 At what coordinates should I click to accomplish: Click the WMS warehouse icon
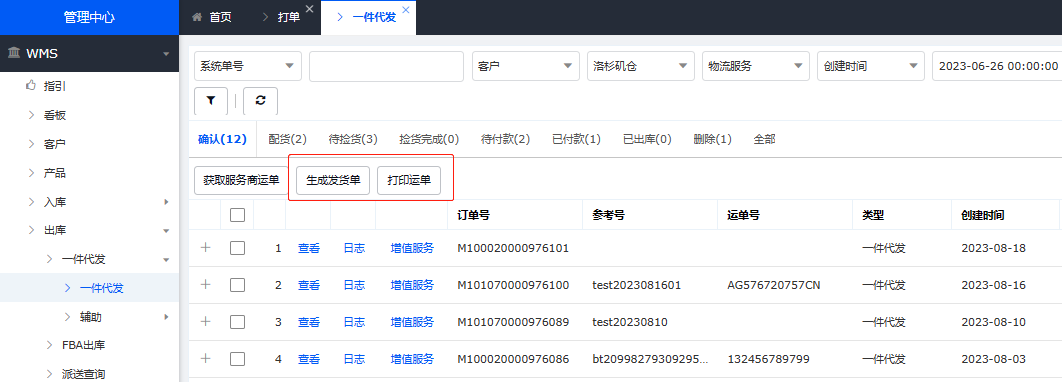tap(14, 53)
